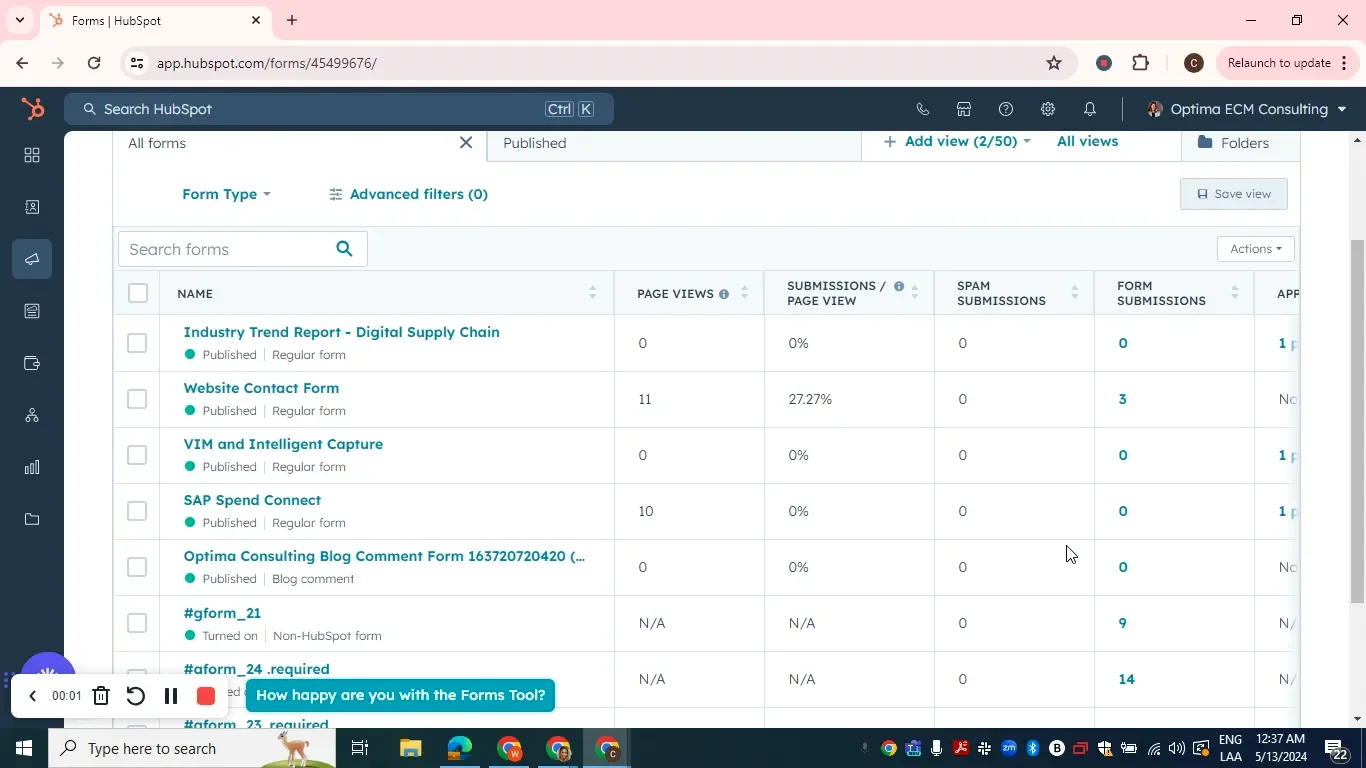Open the Website Contact Form link
Screen dimensions: 1366x768
point(261,388)
